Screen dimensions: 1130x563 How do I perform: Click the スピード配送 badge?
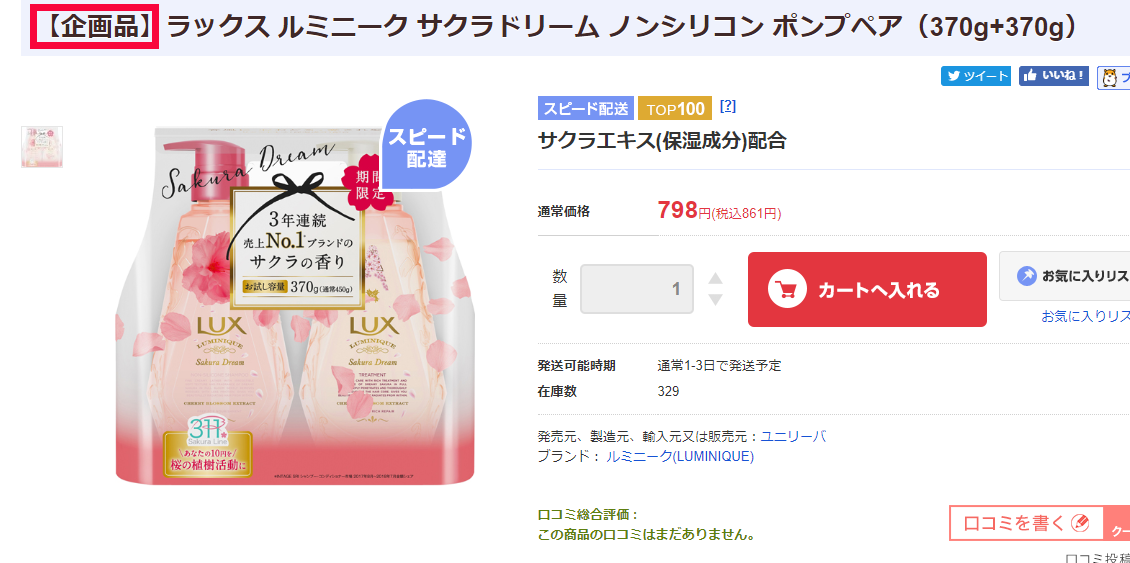586,108
